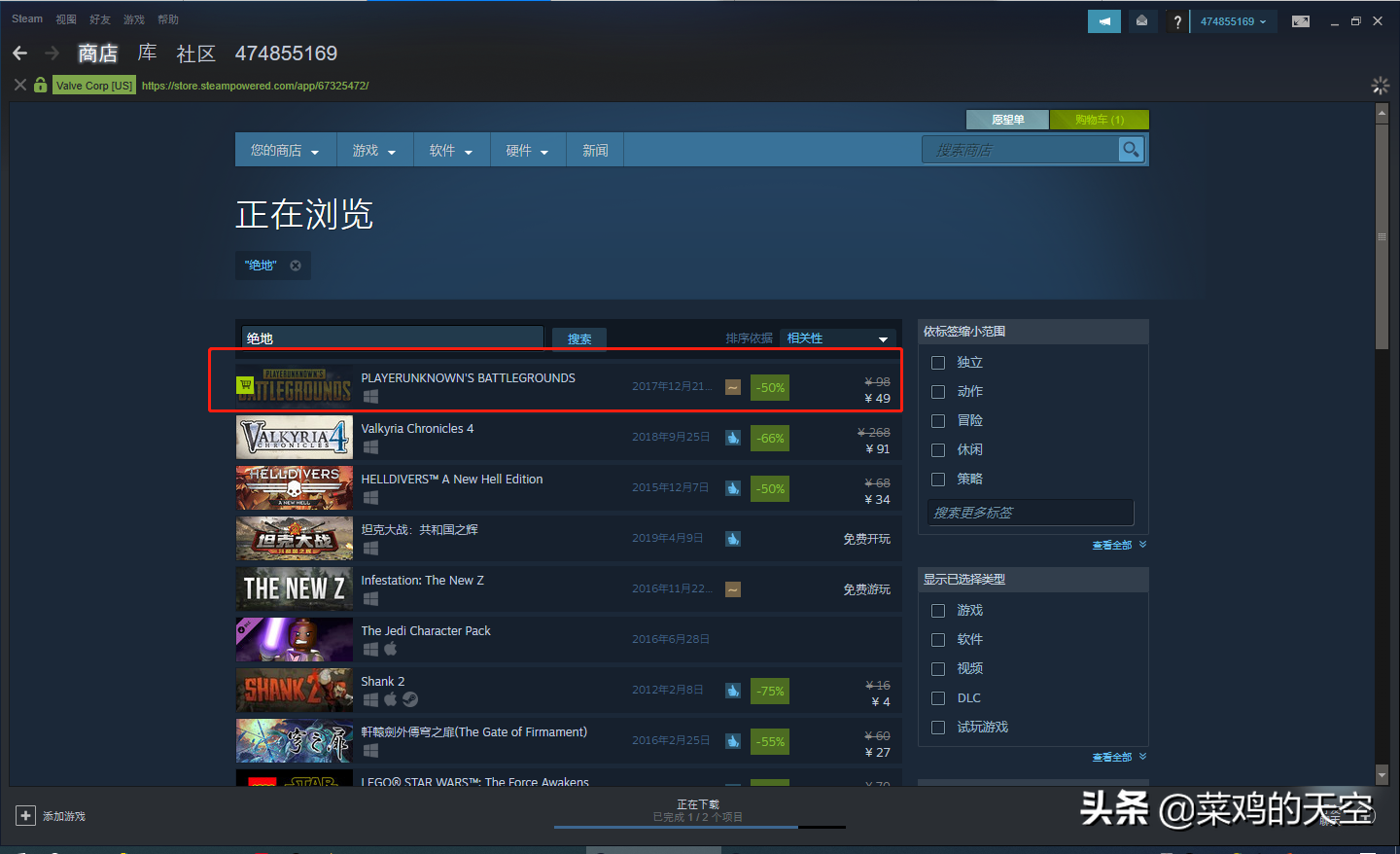Click the plus icon for 添加游戏
Screen dimensions: 1400x854
coord(26,816)
